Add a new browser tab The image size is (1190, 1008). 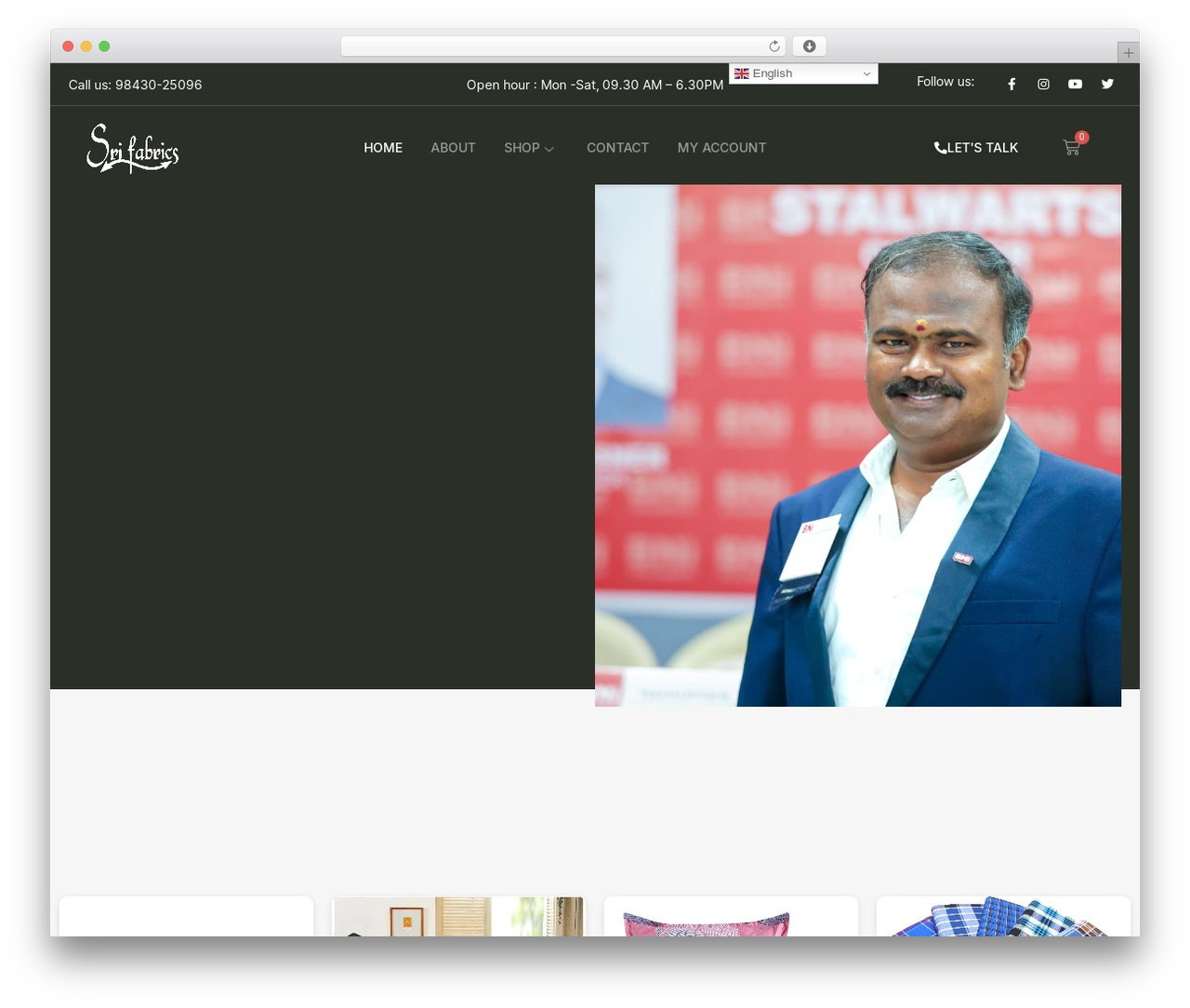pyautogui.click(x=1128, y=53)
